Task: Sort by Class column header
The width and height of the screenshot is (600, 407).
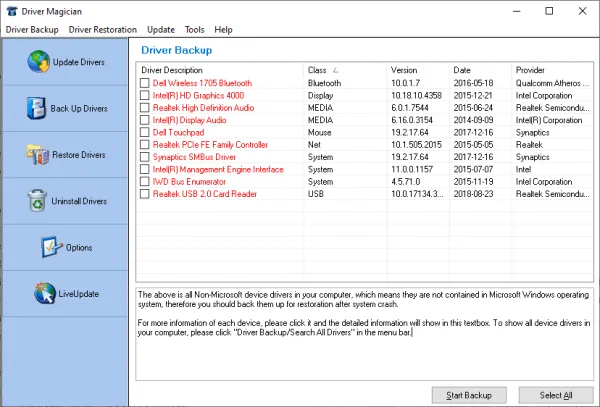Action: coord(345,70)
